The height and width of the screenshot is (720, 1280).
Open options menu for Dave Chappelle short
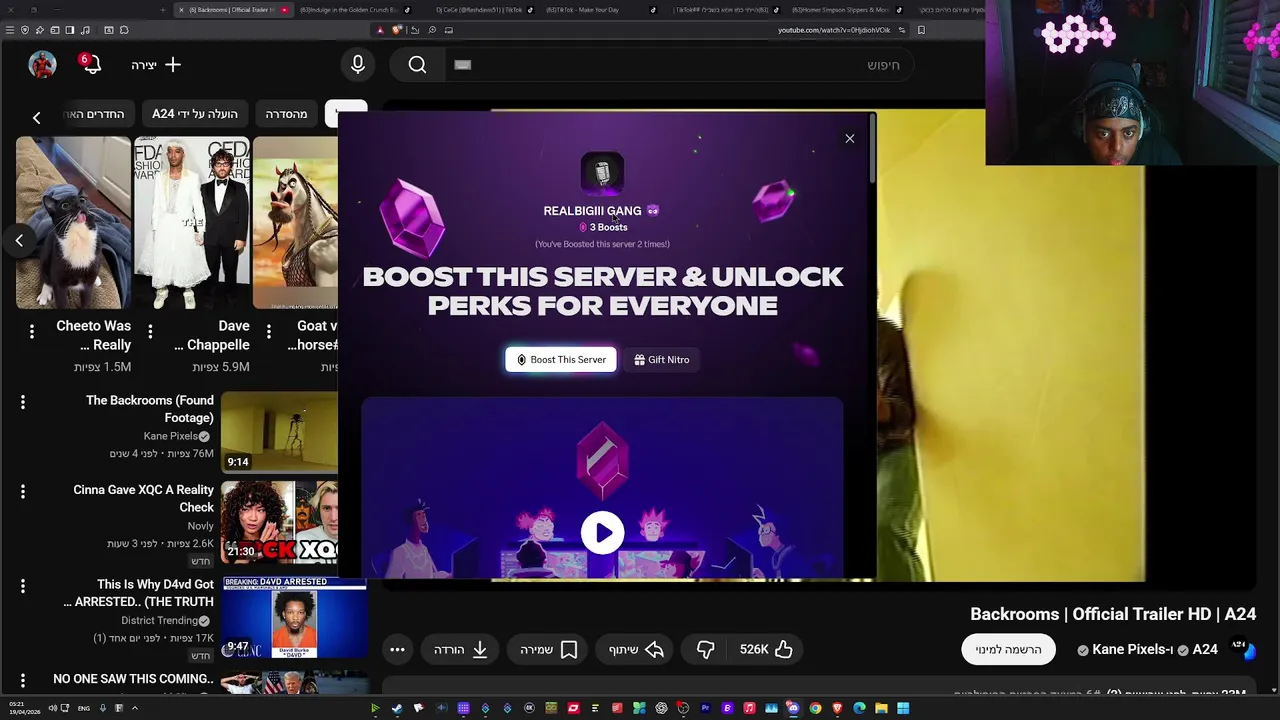click(x=150, y=331)
